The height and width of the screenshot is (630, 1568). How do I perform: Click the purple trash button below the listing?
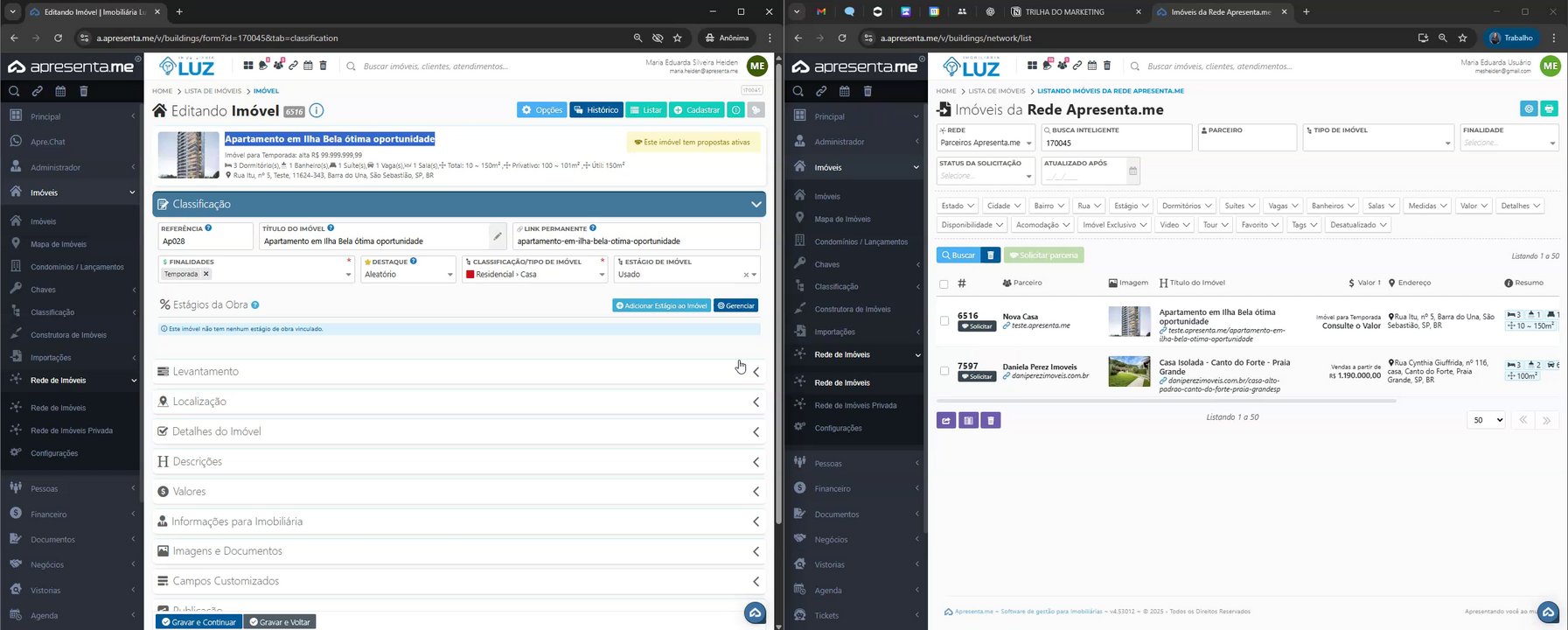[991, 421]
